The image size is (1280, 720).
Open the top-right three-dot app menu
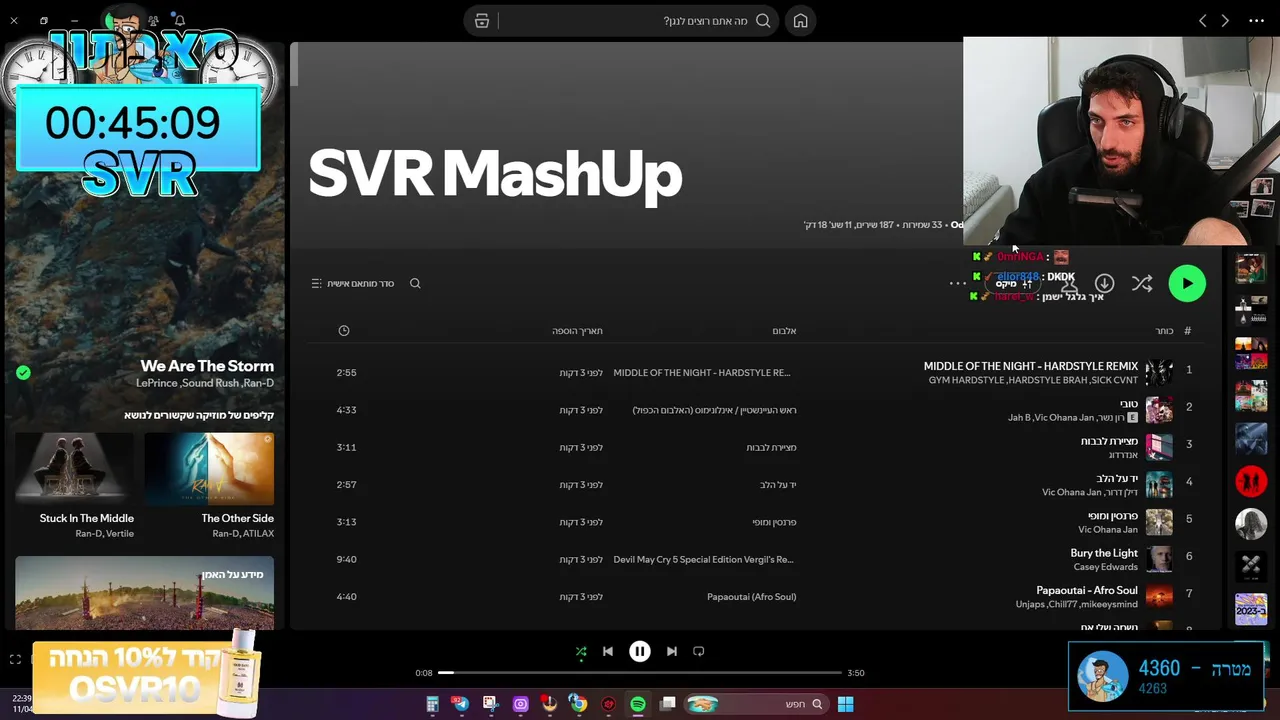(1257, 21)
